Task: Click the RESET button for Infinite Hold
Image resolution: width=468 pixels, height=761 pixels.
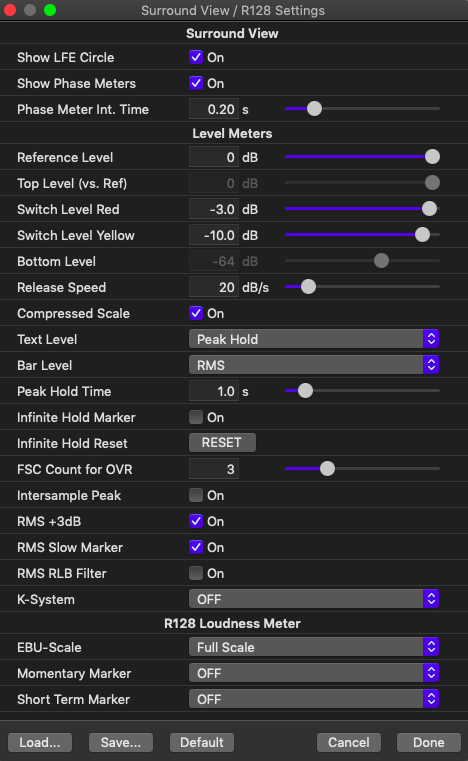Action: pyautogui.click(x=222, y=443)
